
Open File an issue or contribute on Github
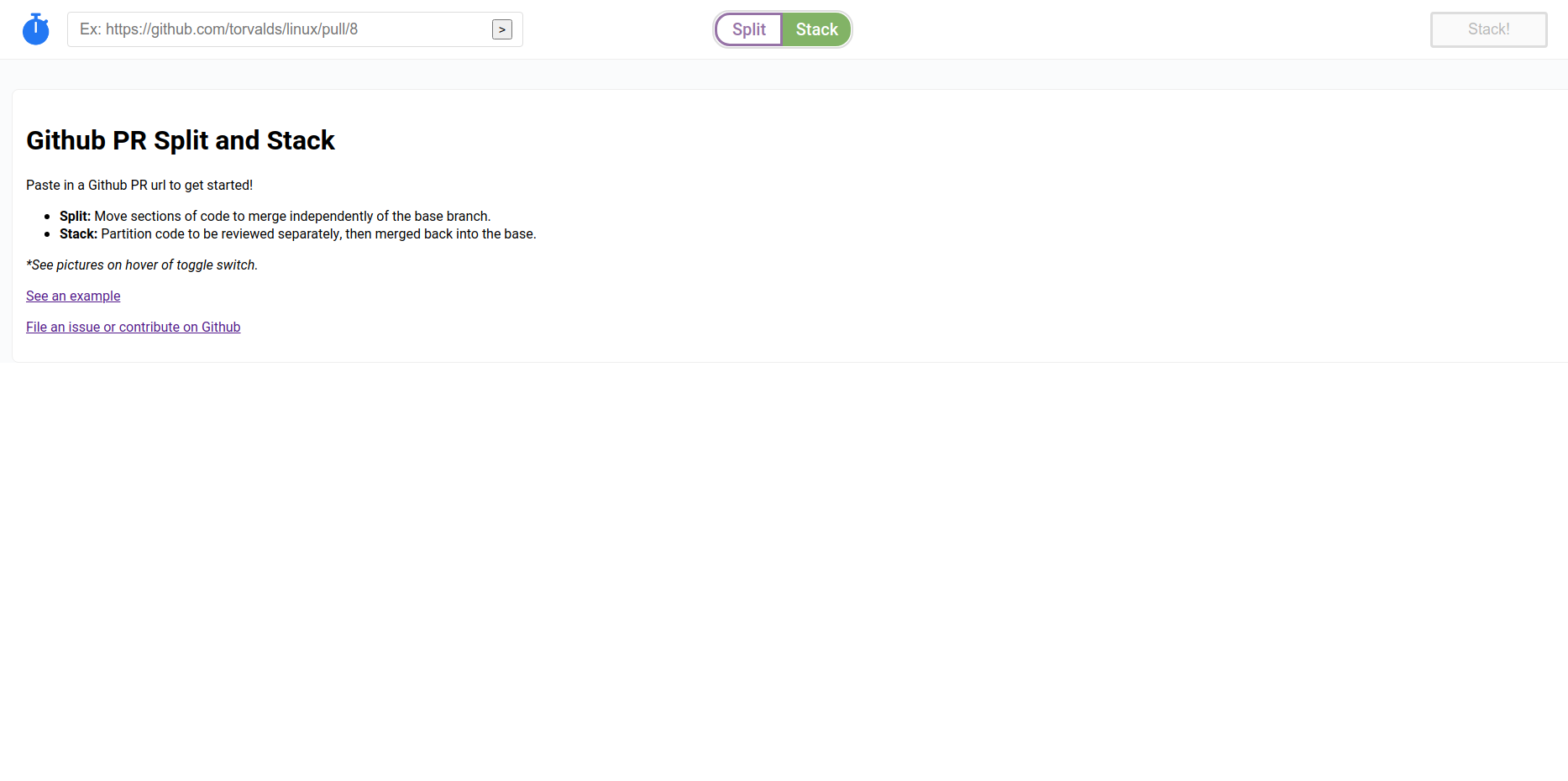(x=134, y=327)
